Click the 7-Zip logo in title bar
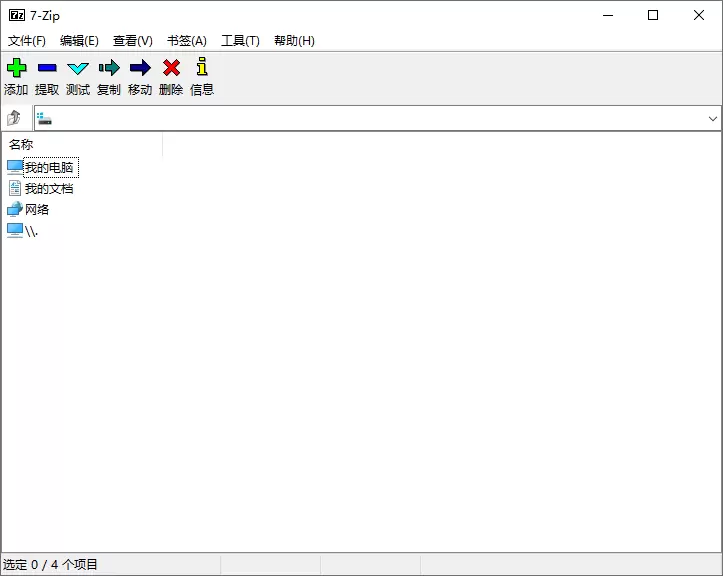The height and width of the screenshot is (576, 723). pos(17,15)
